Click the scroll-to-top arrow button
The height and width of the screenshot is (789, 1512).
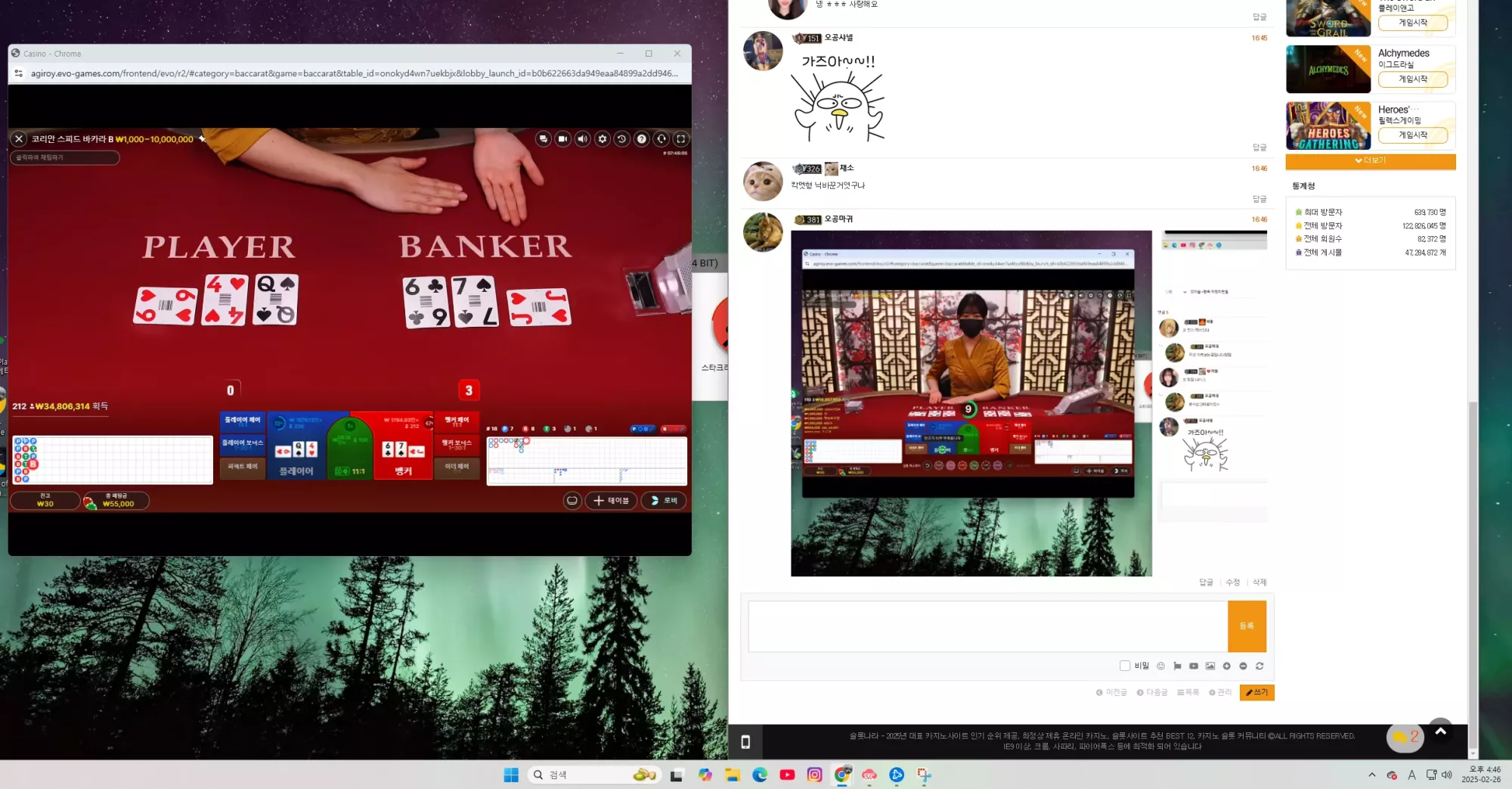(1440, 731)
